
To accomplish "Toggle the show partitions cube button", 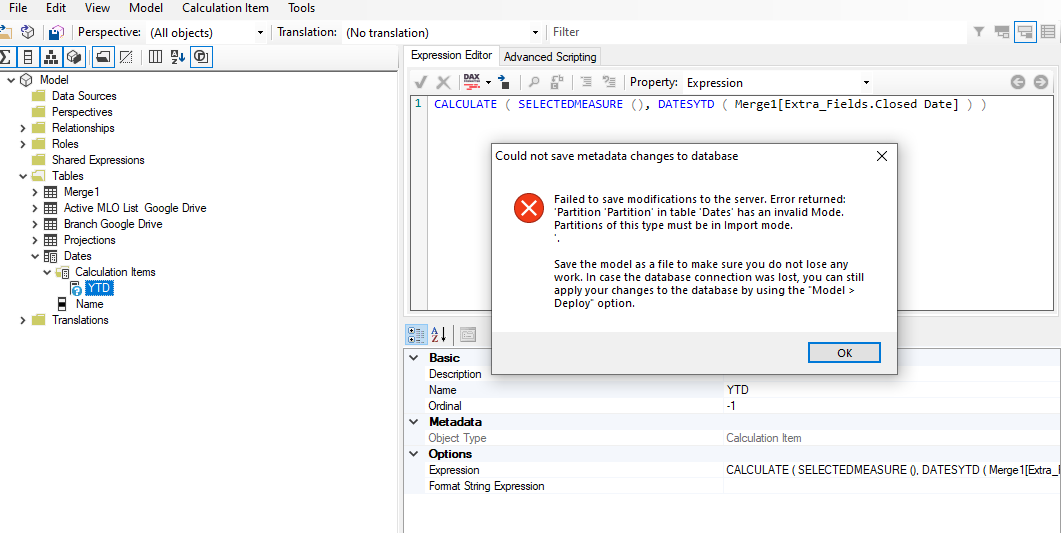I will 74,57.
